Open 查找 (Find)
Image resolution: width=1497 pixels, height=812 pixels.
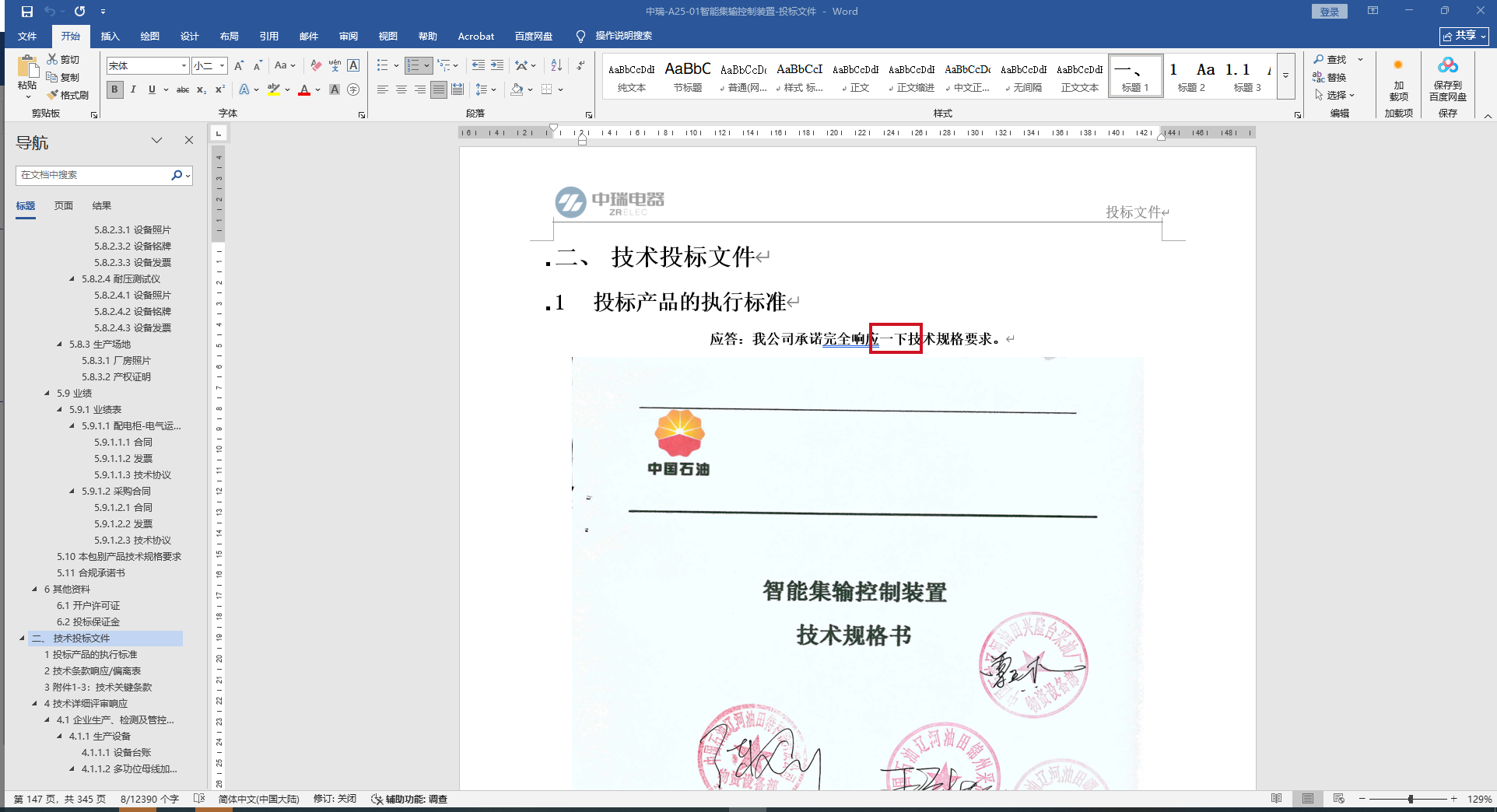[1330, 59]
